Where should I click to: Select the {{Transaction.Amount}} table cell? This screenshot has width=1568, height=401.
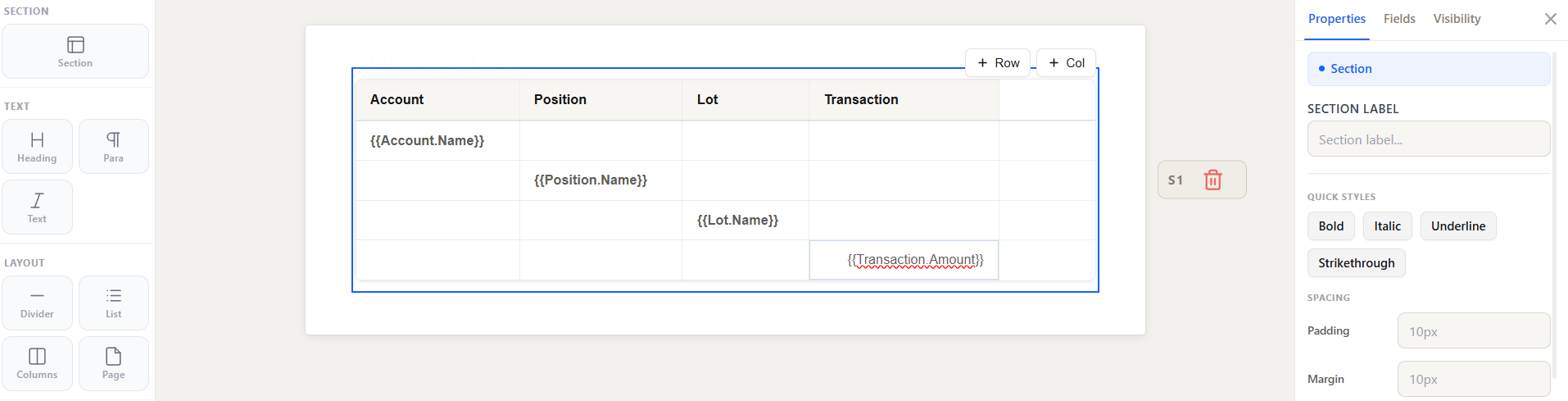(x=904, y=260)
